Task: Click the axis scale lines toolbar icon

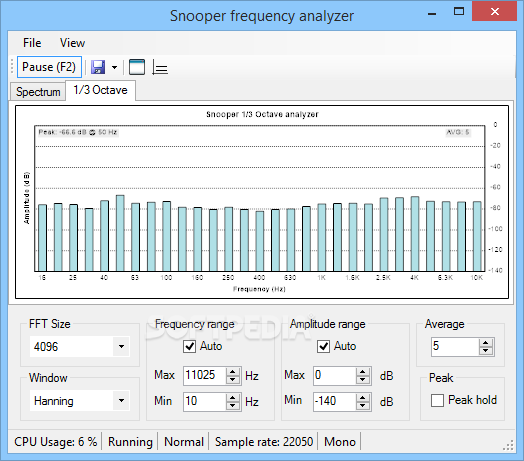Action: (160, 67)
